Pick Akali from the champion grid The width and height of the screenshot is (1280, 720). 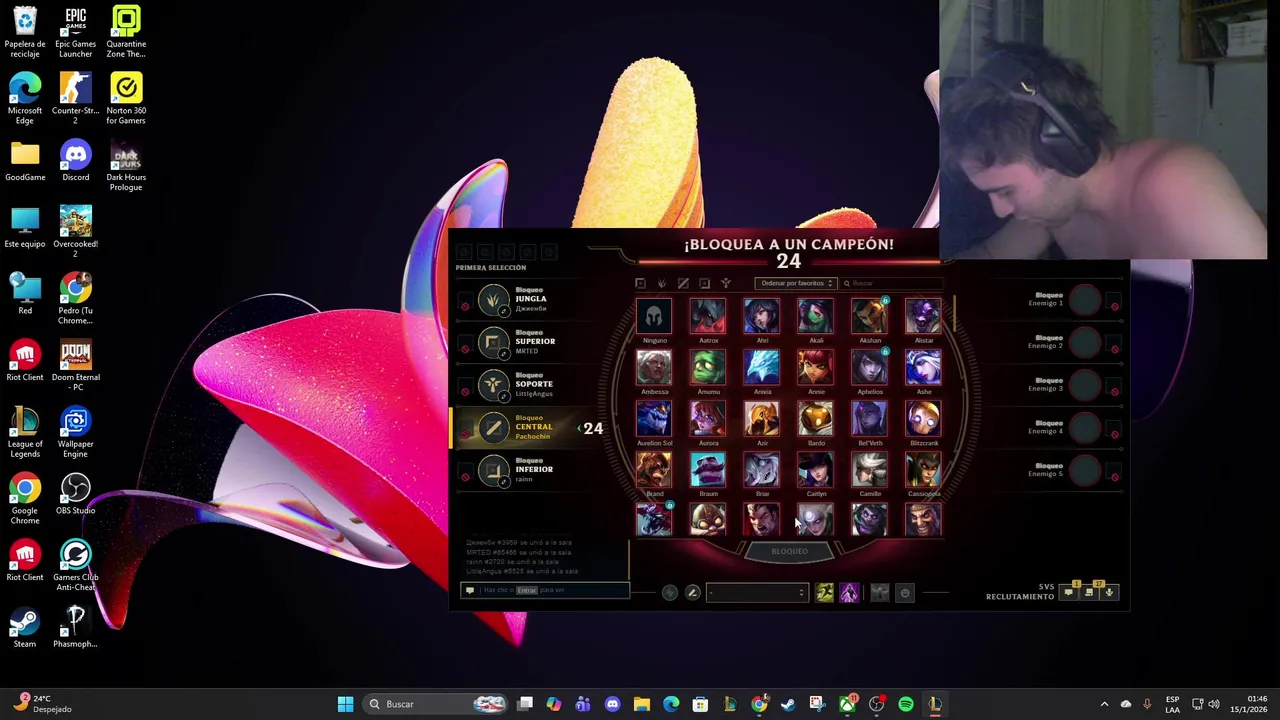[816, 317]
